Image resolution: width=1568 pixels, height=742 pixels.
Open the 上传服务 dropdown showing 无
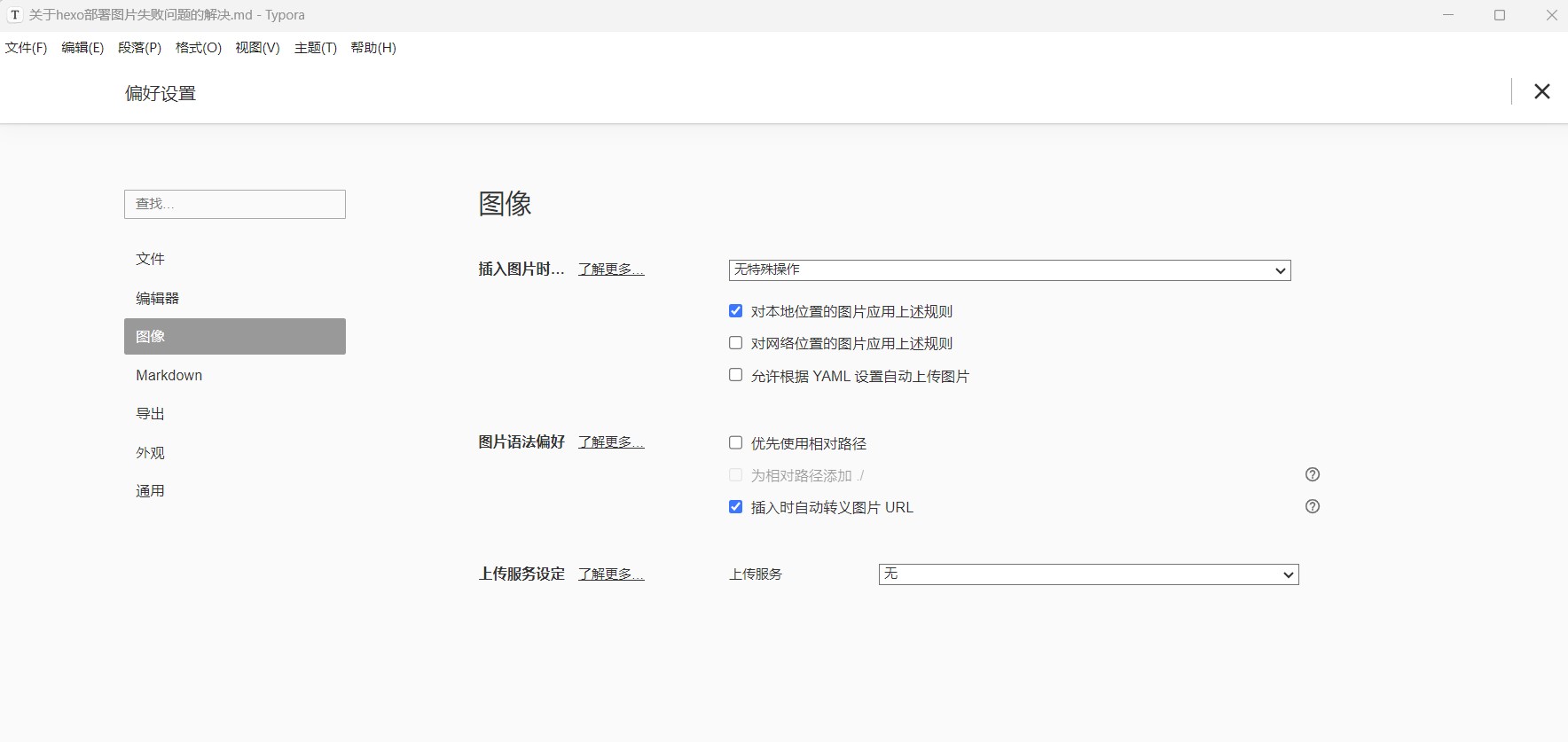(x=1088, y=574)
